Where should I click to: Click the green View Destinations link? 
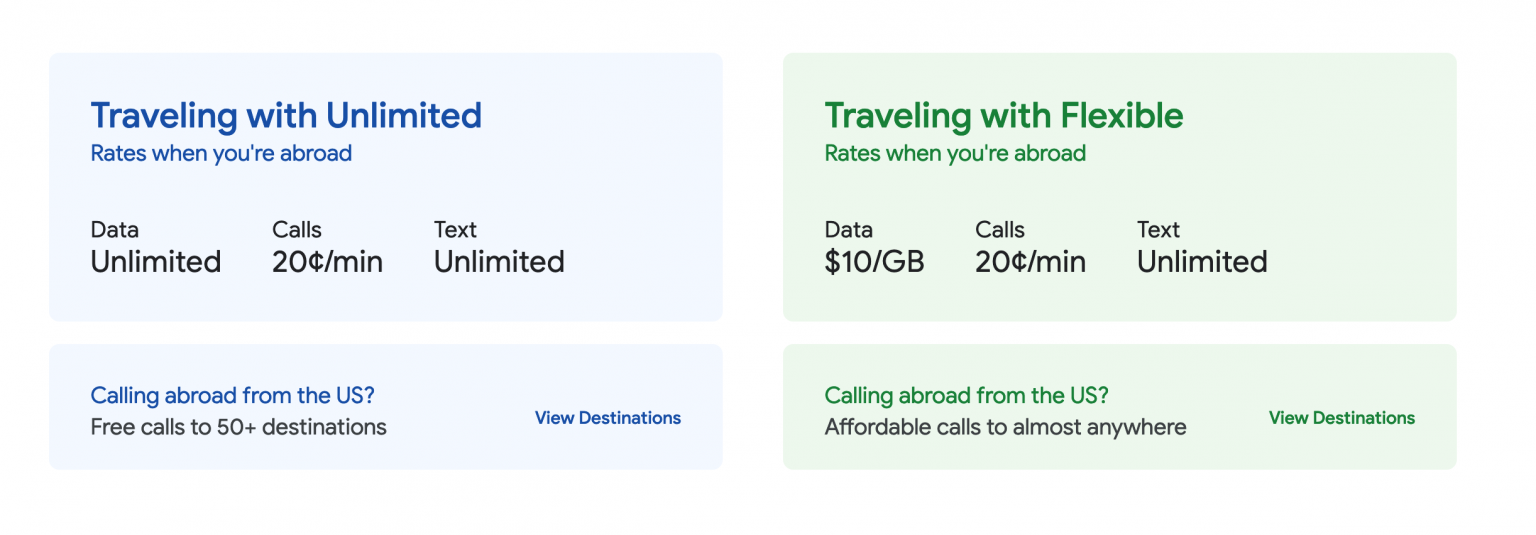[1341, 418]
